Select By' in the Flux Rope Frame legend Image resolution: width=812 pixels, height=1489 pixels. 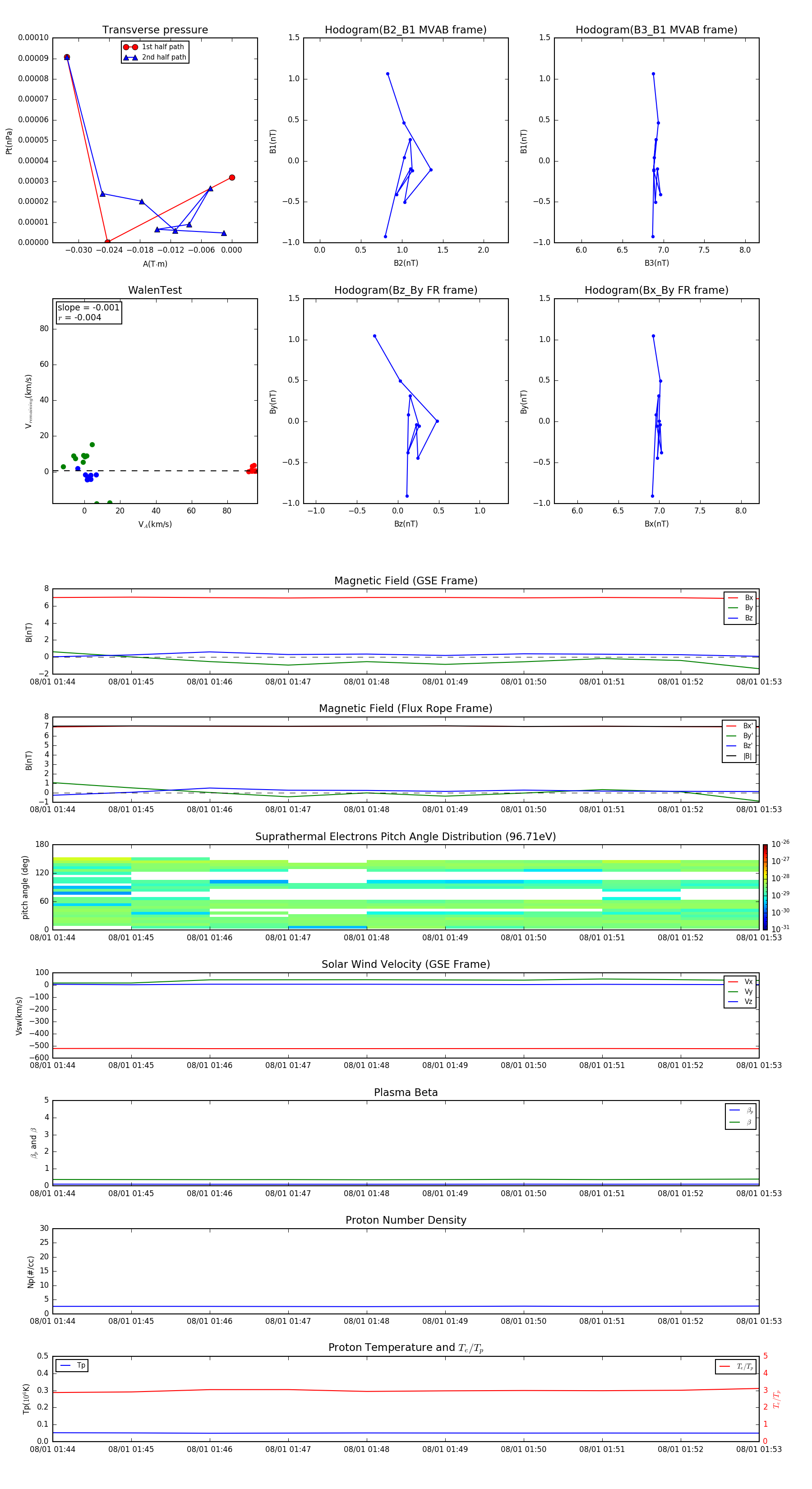(739, 736)
